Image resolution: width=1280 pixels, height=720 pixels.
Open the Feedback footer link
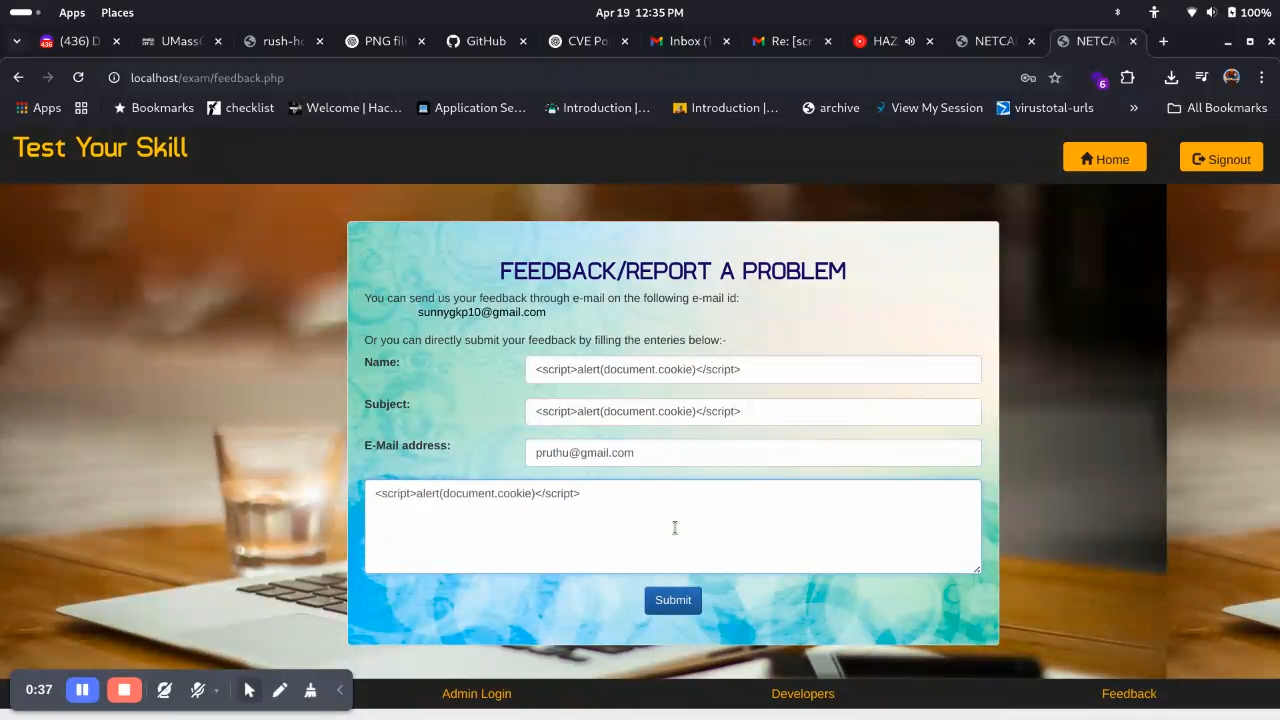coord(1129,693)
